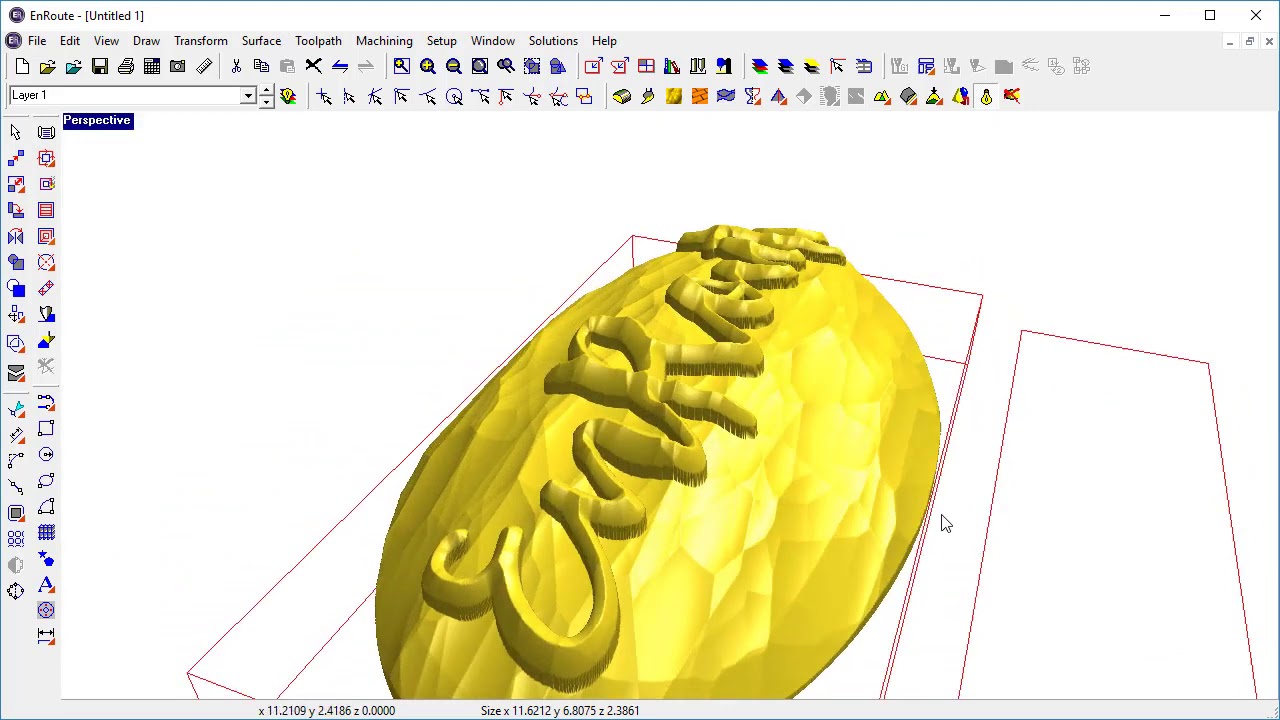The width and height of the screenshot is (1280, 720).
Task: Click the crossed-out relief delete icon
Action: click(1012, 96)
